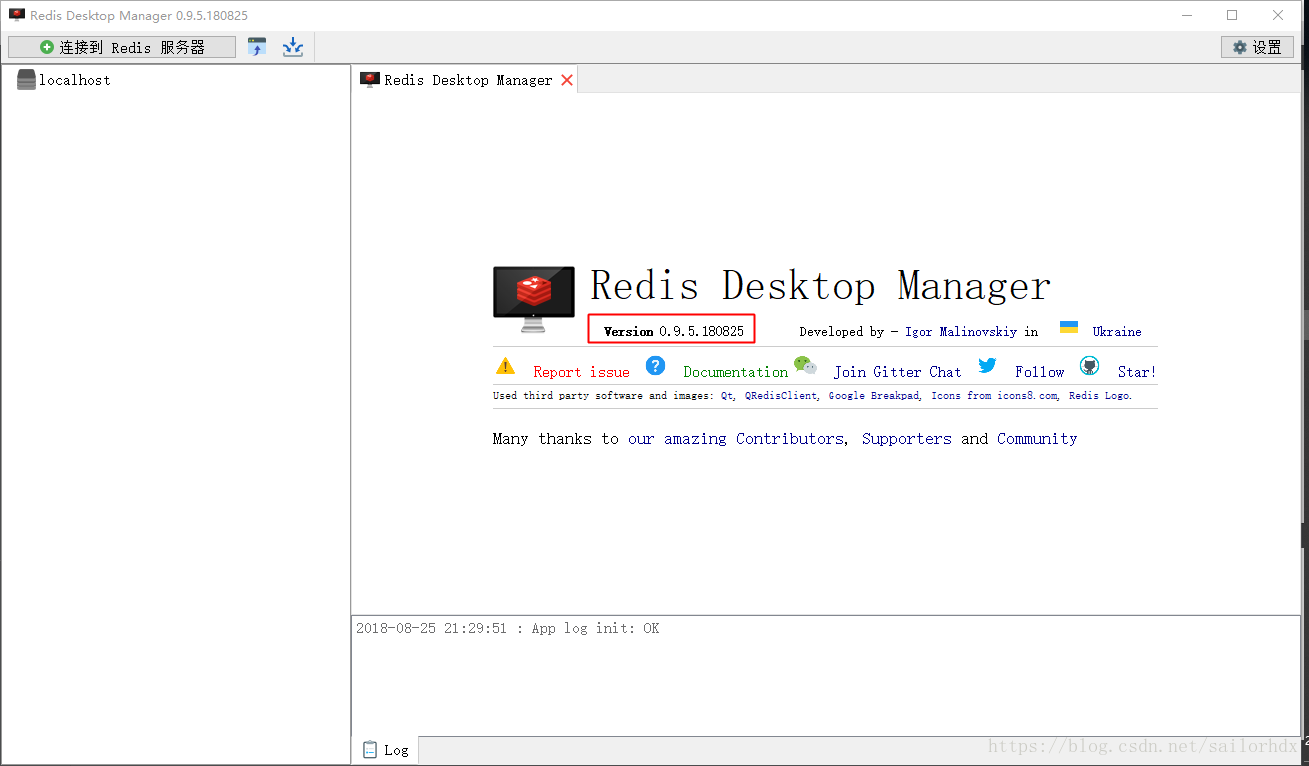Click the Follow link
Screen dimensions: 1309x766
1039,372
